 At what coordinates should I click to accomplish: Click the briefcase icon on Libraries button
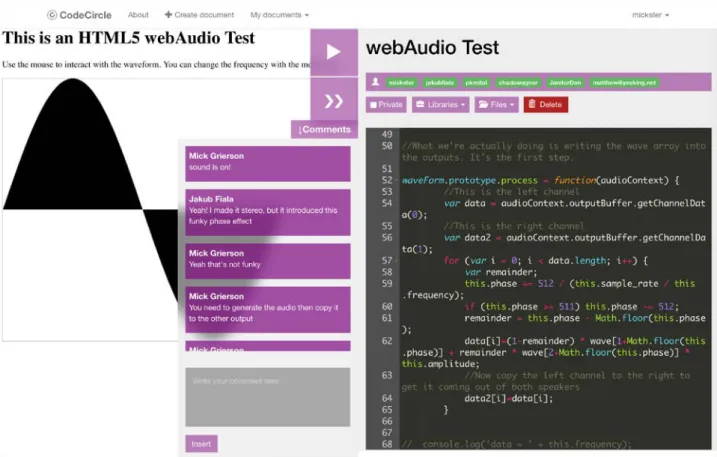[x=420, y=104]
